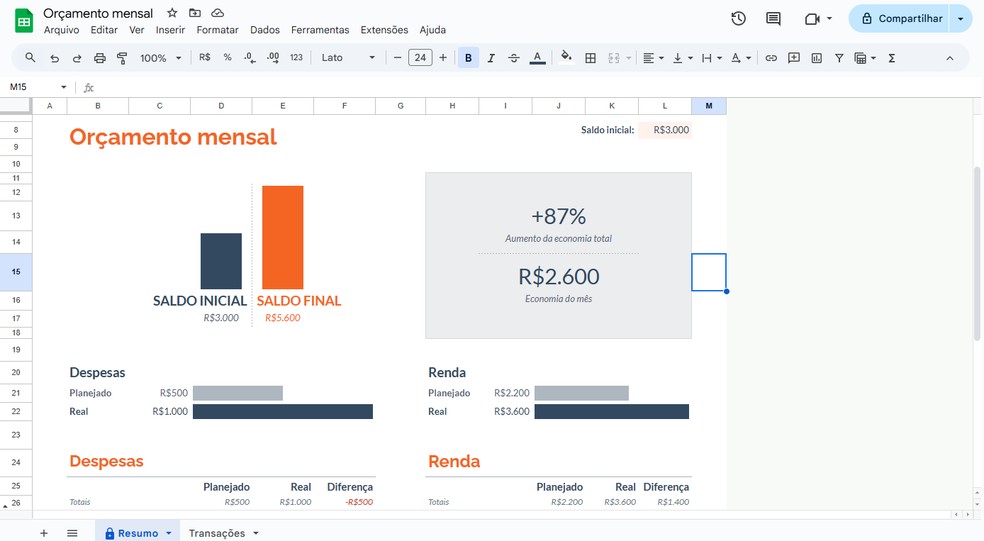Expand the Transações sheet tab menu

[256, 533]
